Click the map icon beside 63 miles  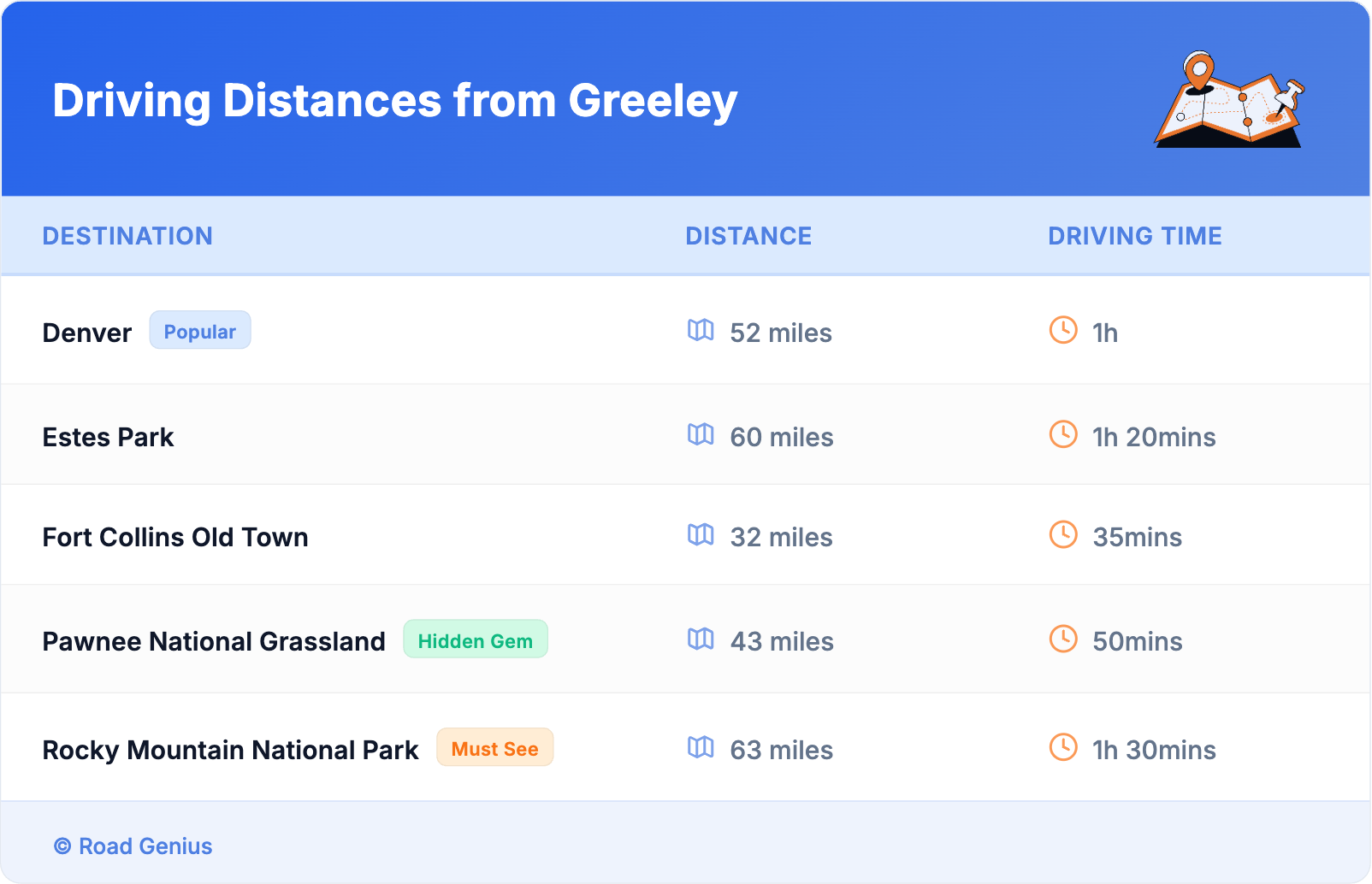[701, 747]
